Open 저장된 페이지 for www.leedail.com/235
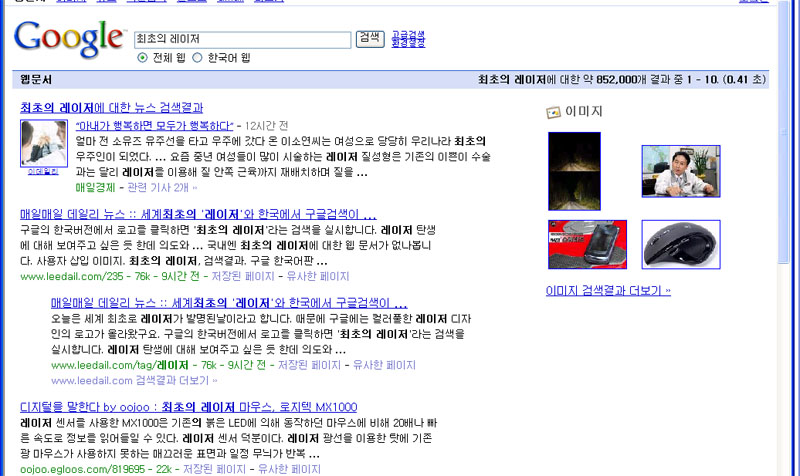 pos(243,277)
